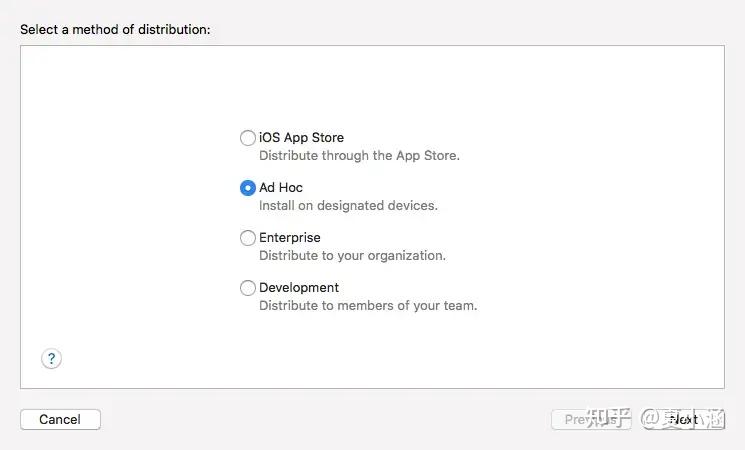Click "Distribute to members of your team." text

click(x=368, y=306)
